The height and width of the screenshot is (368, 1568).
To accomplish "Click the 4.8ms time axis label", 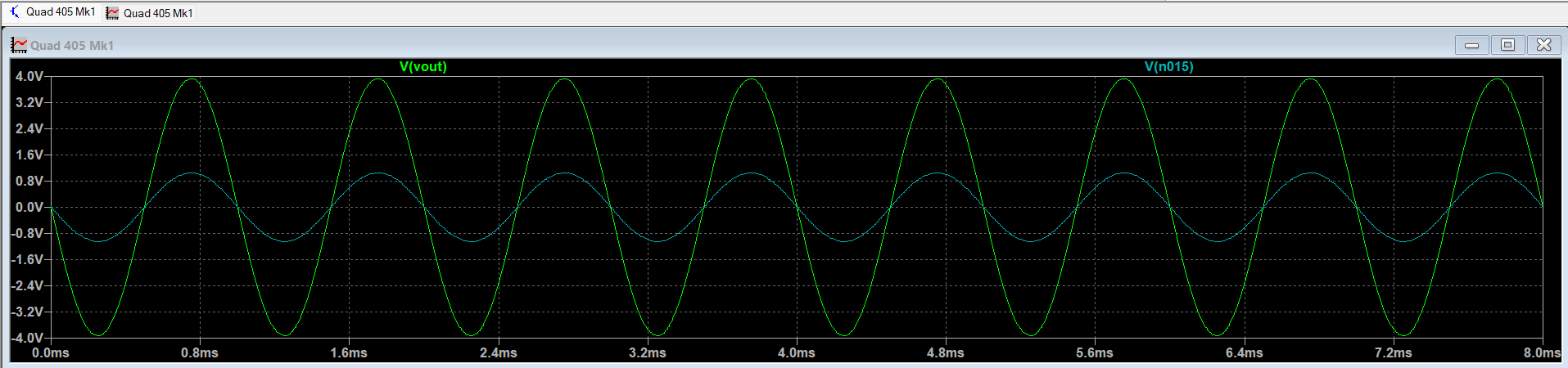I will click(946, 352).
